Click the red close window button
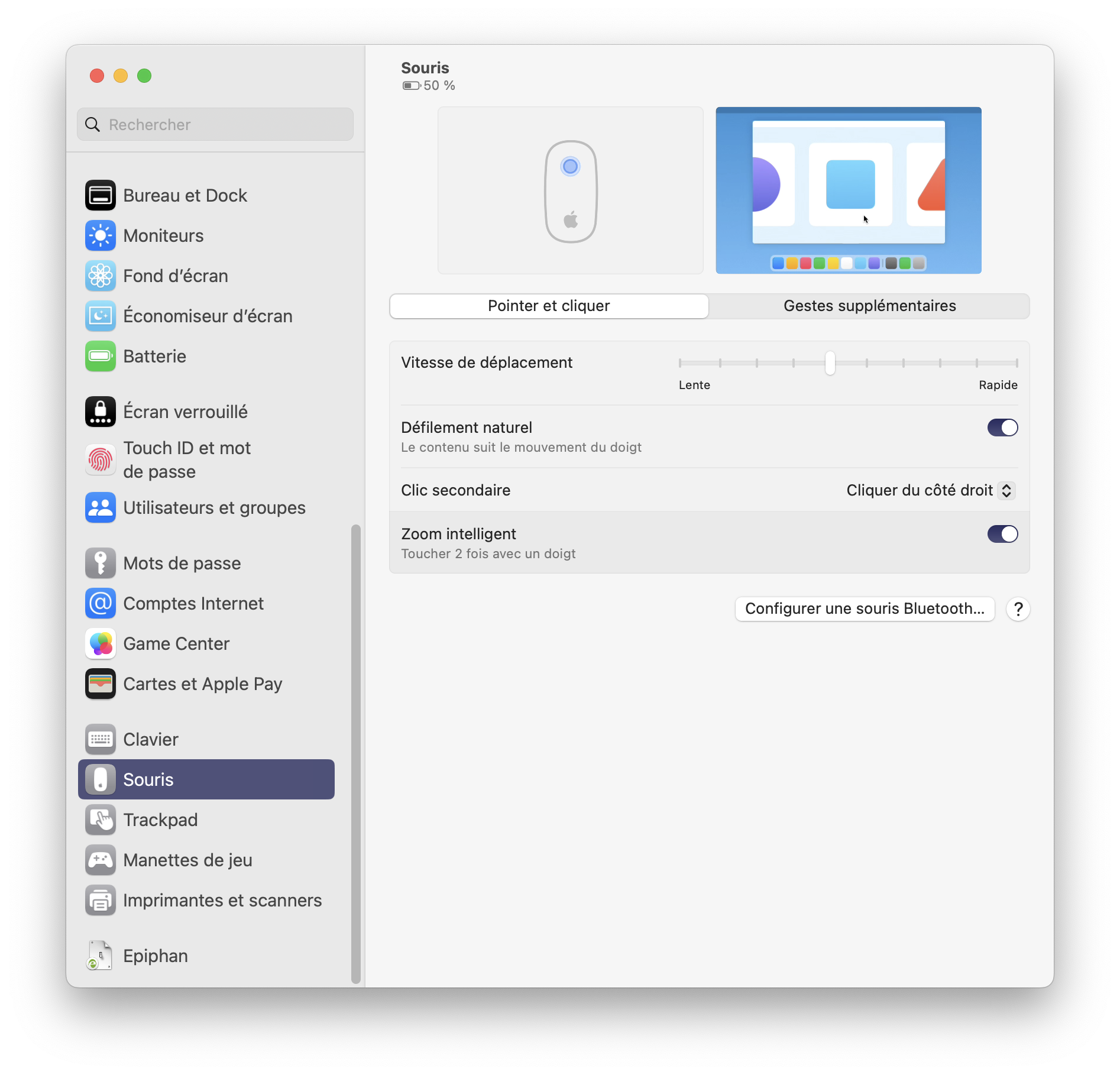The image size is (1120, 1075). click(x=97, y=76)
